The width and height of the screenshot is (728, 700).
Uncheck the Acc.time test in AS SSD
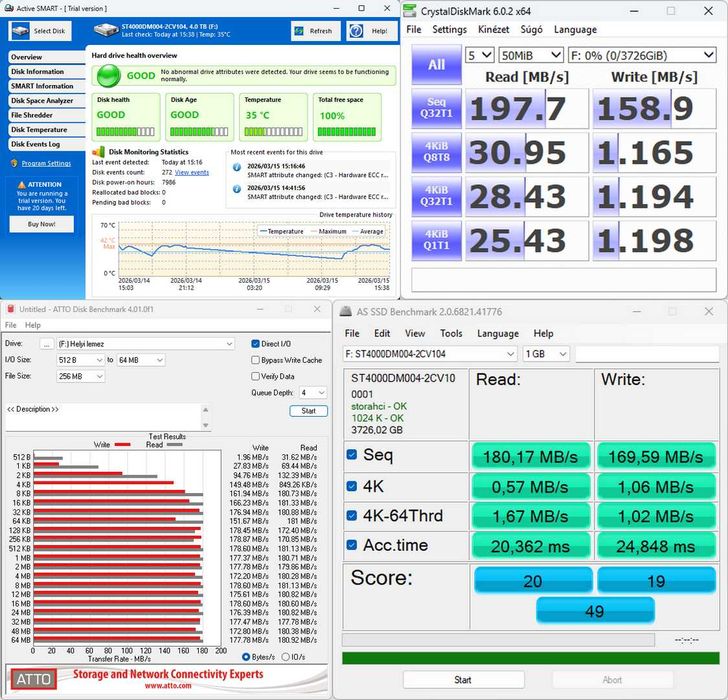coord(351,545)
